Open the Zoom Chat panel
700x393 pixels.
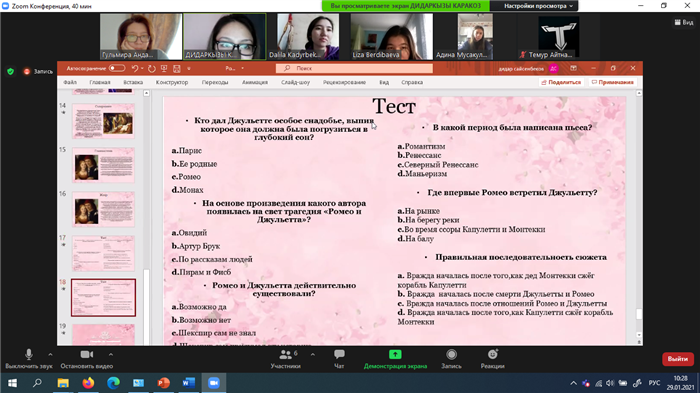pos(339,359)
